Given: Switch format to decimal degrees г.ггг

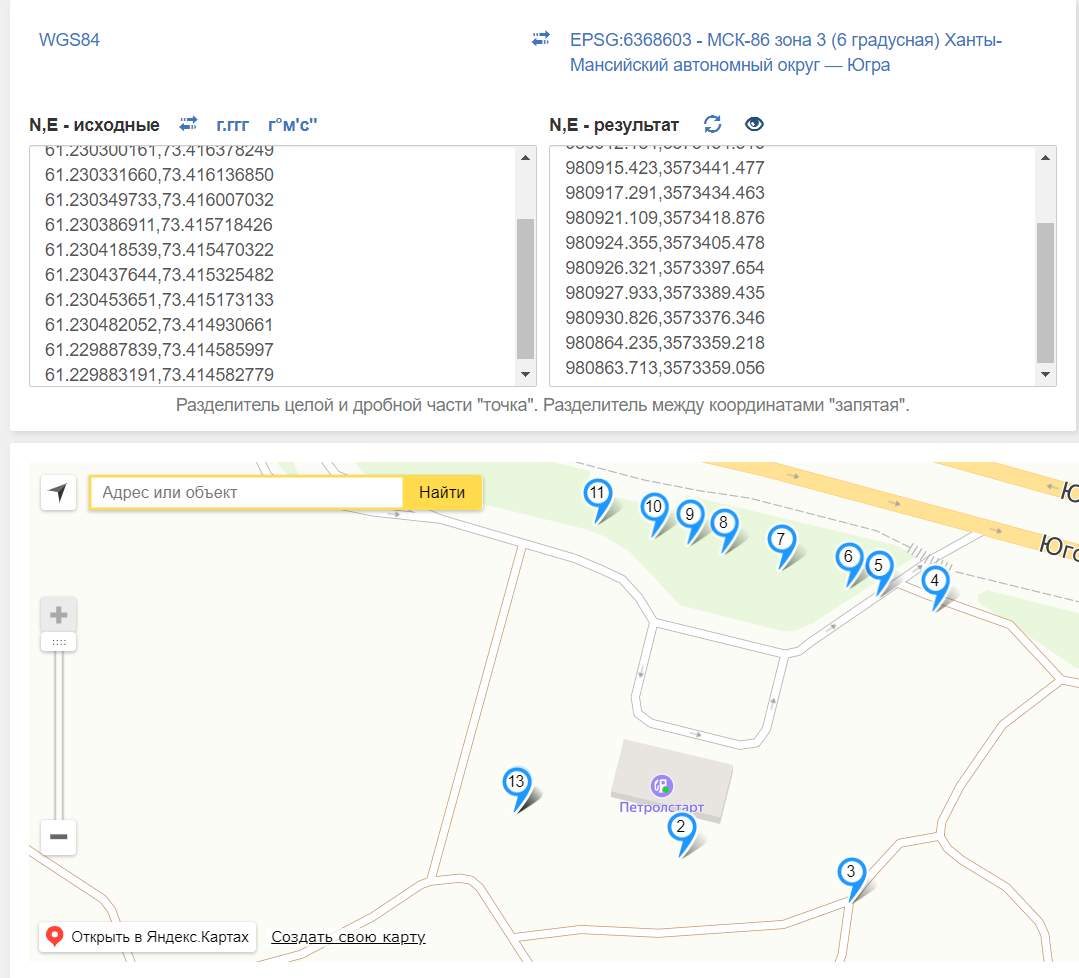Looking at the screenshot, I should point(232,125).
